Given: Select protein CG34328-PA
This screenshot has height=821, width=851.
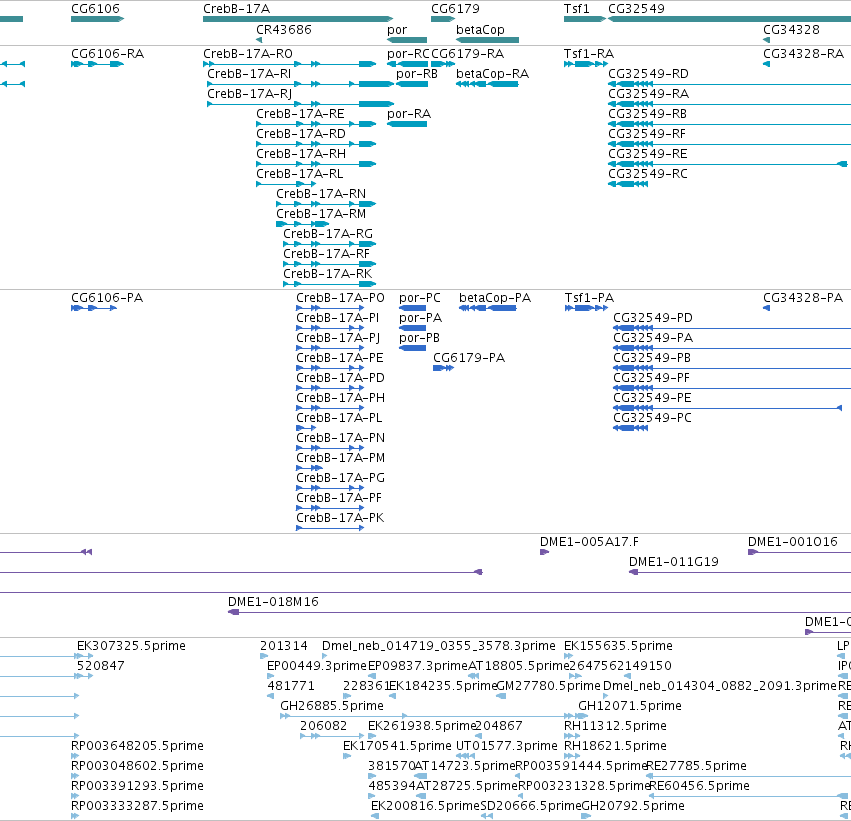Looking at the screenshot, I should pos(766,308).
